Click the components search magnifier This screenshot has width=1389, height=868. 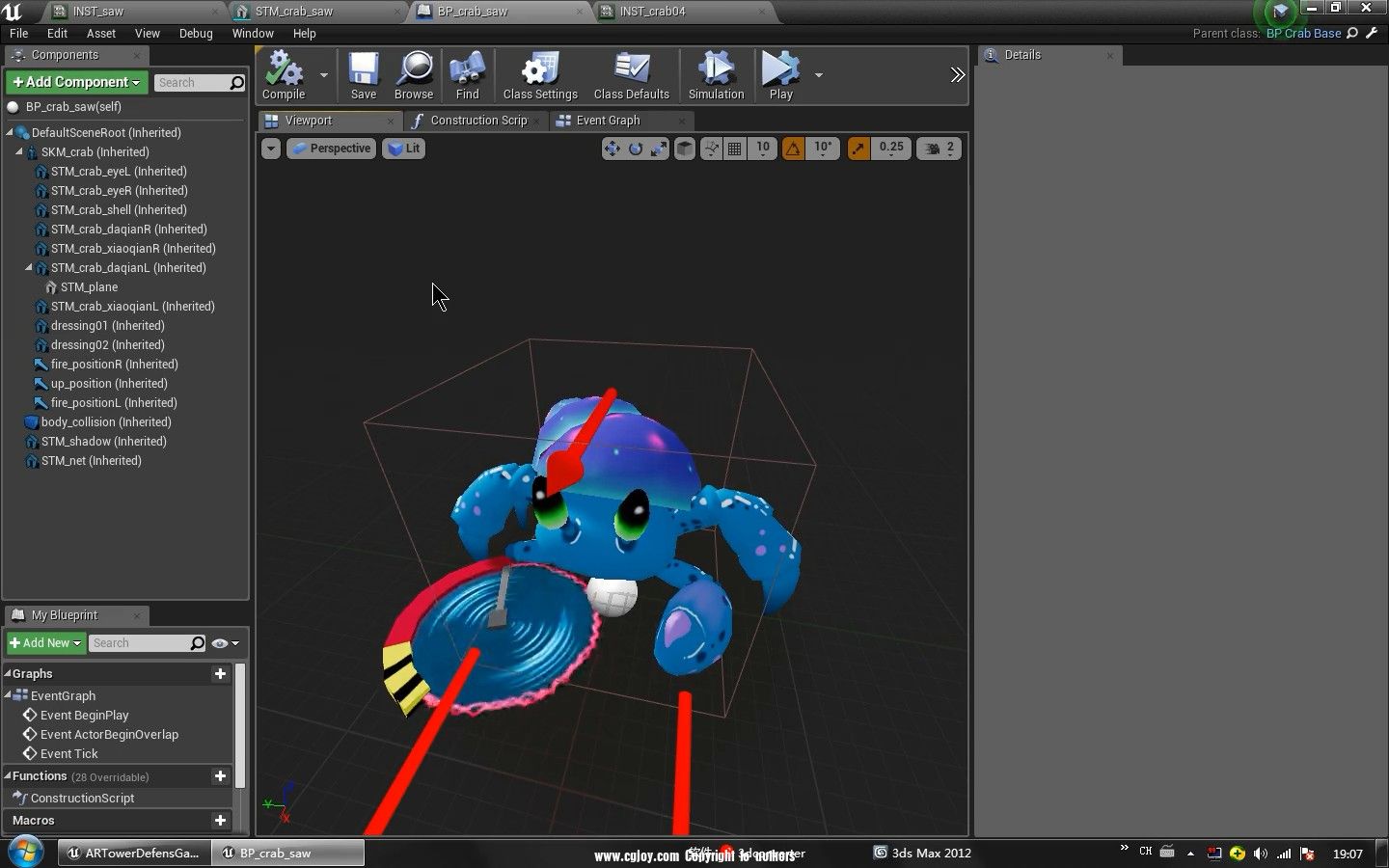click(x=236, y=83)
